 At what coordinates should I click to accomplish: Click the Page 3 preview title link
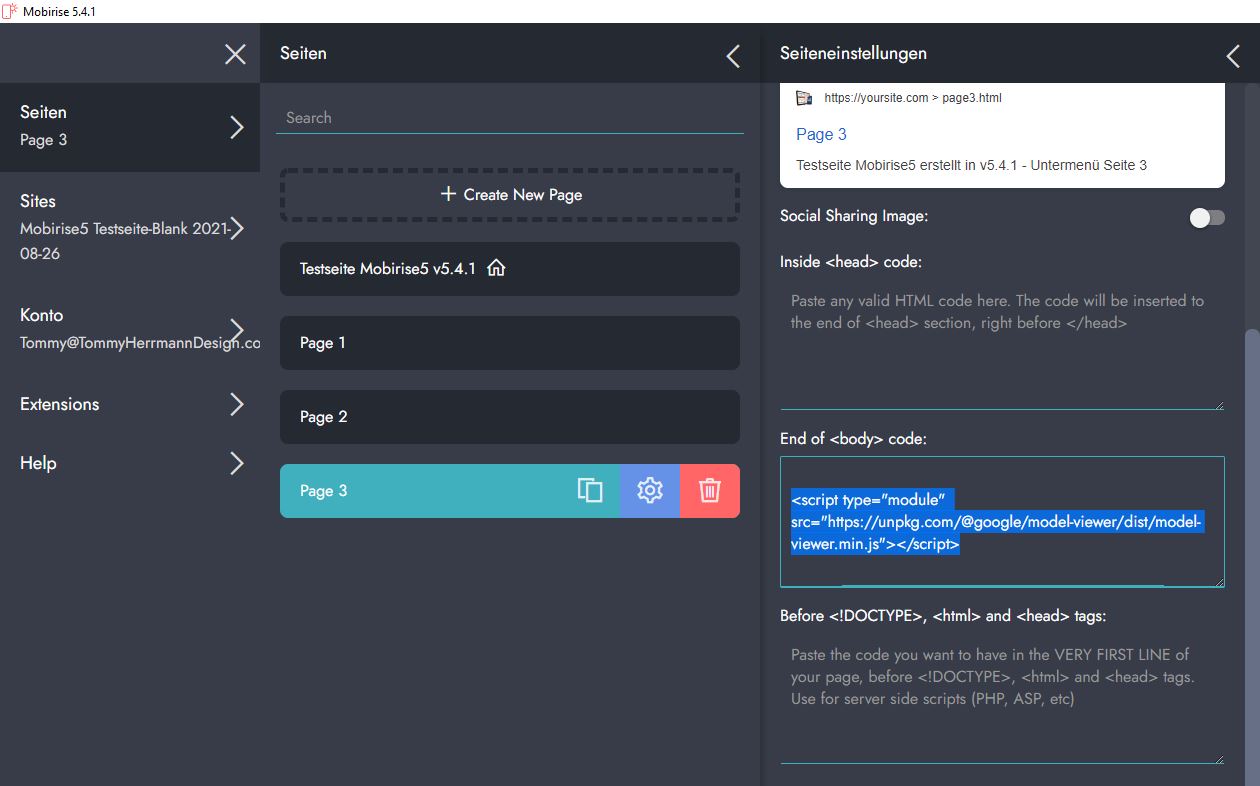821,134
